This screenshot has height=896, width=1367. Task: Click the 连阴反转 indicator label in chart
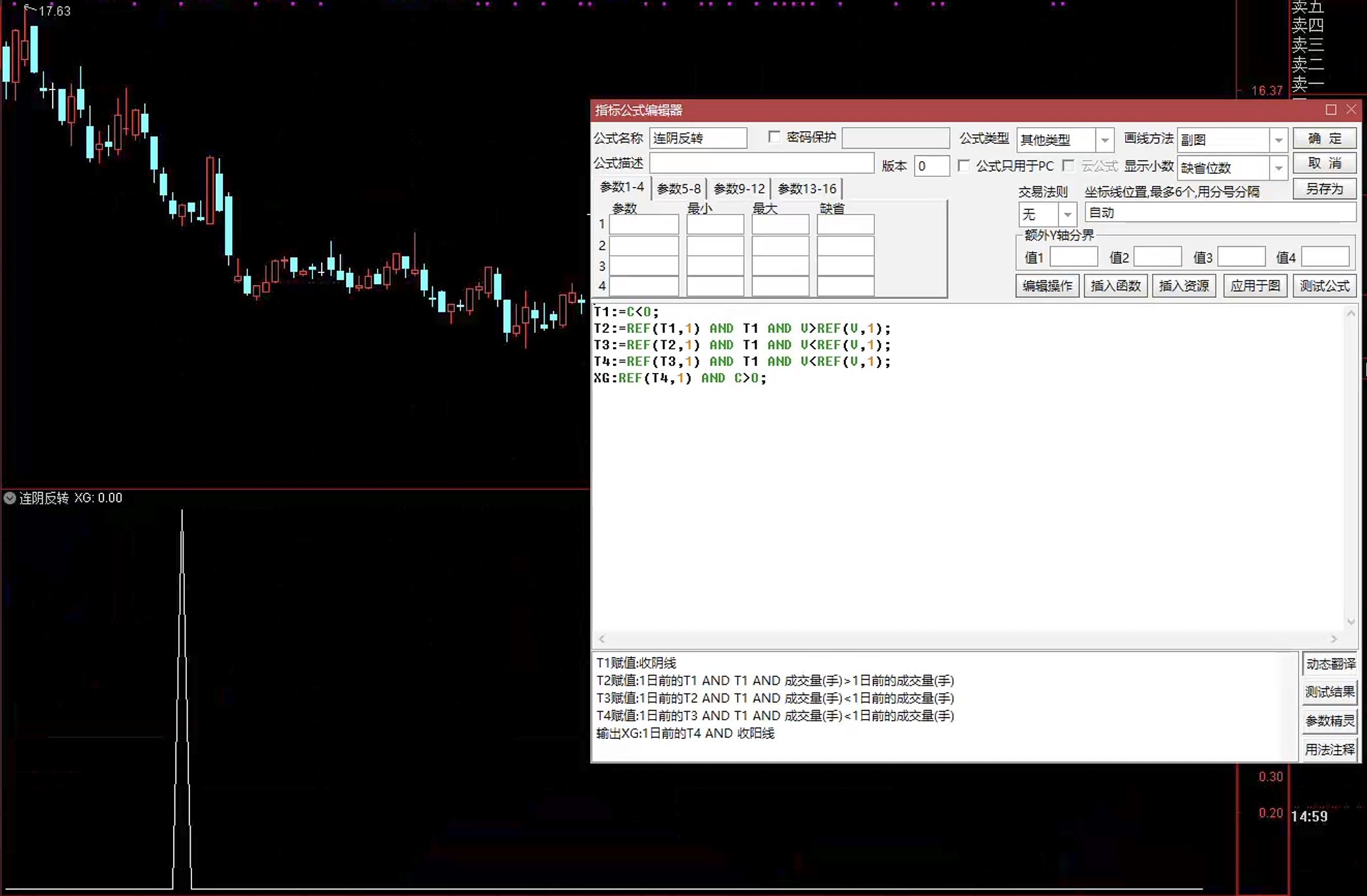point(44,498)
